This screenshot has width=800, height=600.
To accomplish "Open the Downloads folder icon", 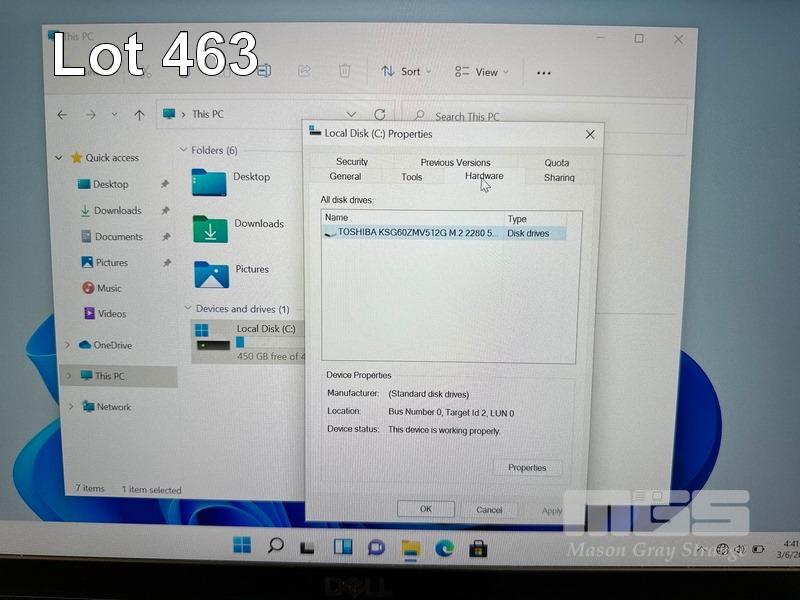I will tap(210, 229).
